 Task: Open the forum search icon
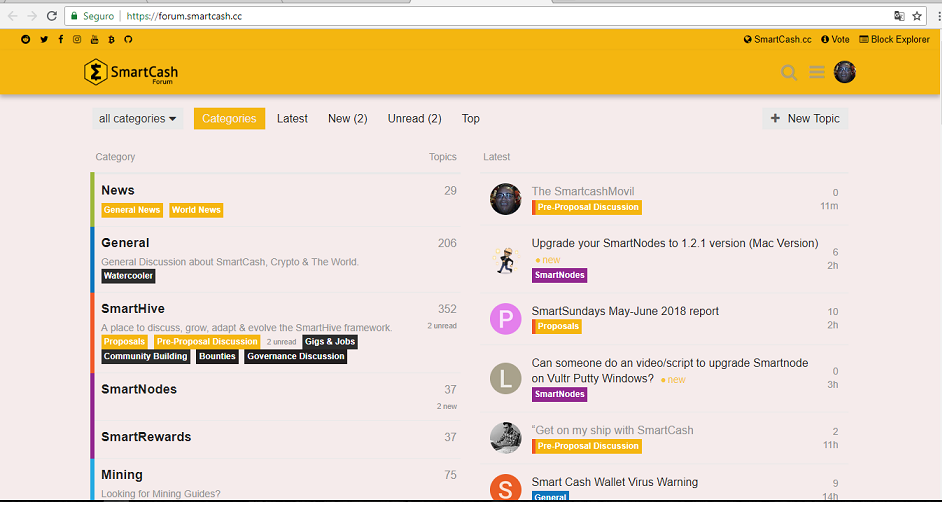click(x=788, y=73)
